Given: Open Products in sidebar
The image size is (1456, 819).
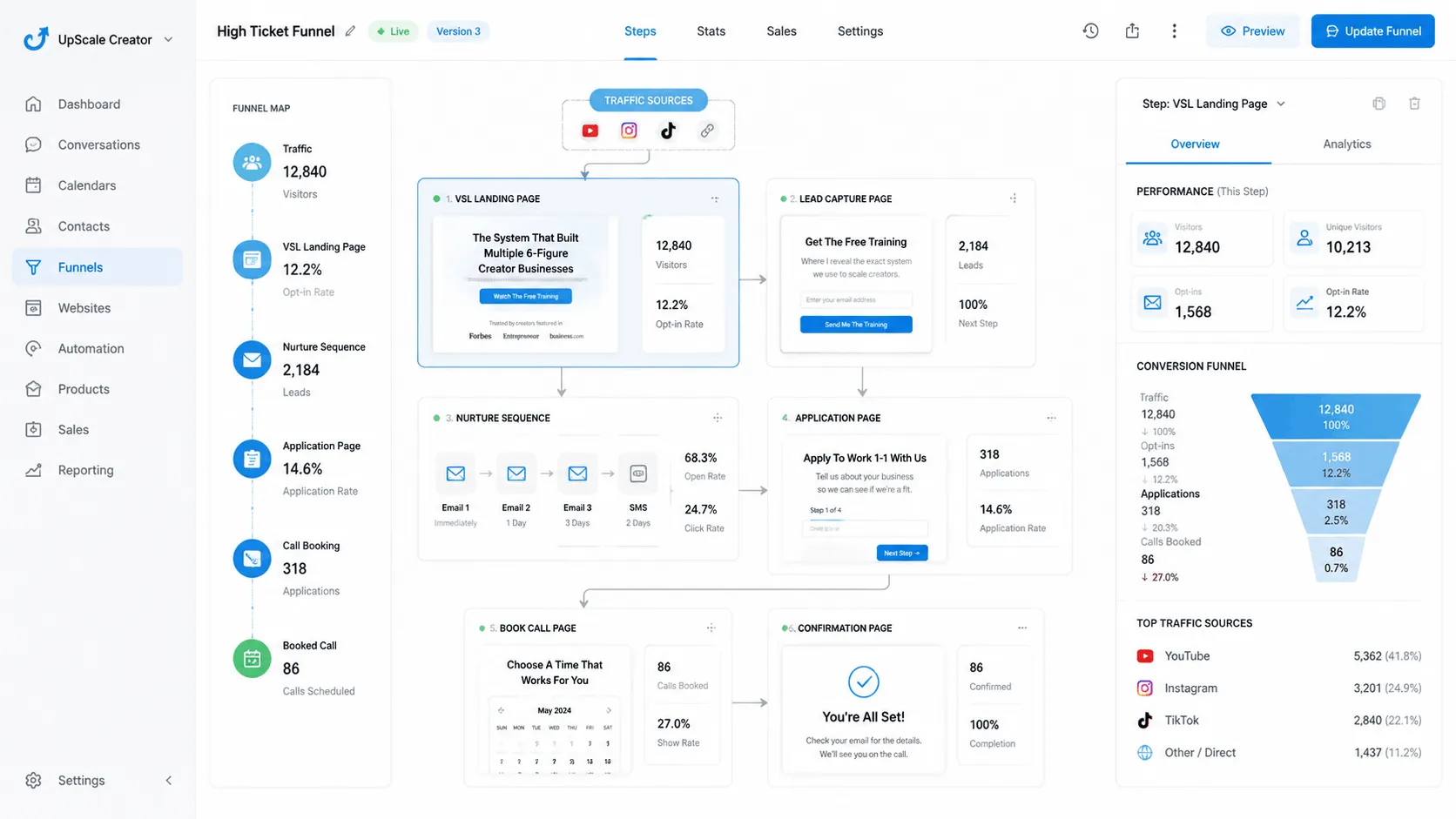Looking at the screenshot, I should (98, 389).
